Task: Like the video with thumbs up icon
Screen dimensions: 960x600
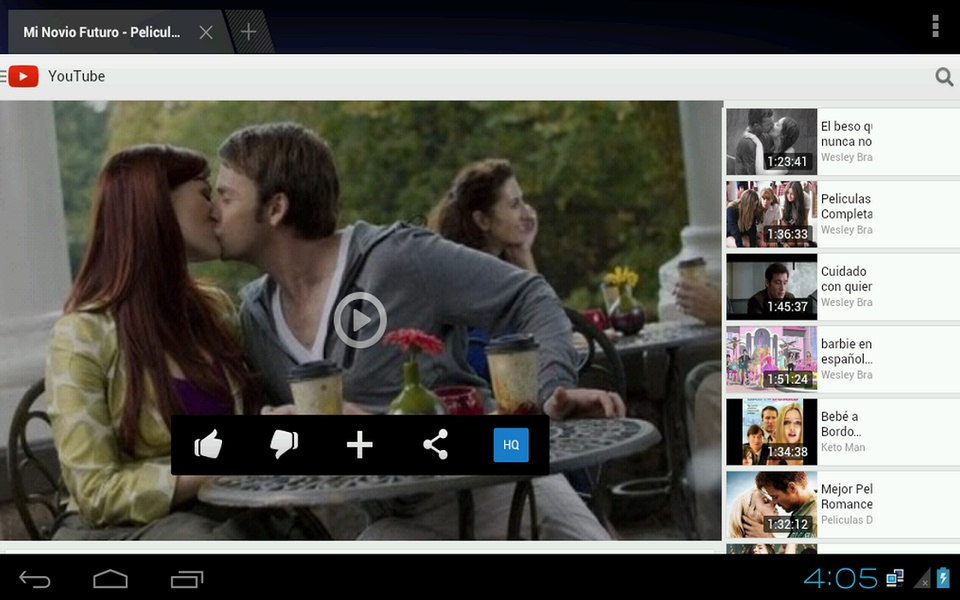Action: point(208,444)
